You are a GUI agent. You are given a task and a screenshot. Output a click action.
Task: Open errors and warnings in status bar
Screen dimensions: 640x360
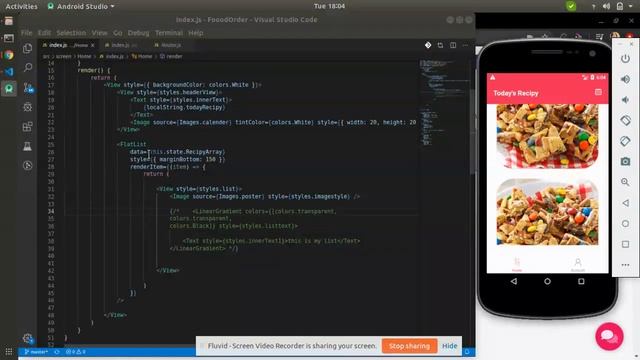76,352
